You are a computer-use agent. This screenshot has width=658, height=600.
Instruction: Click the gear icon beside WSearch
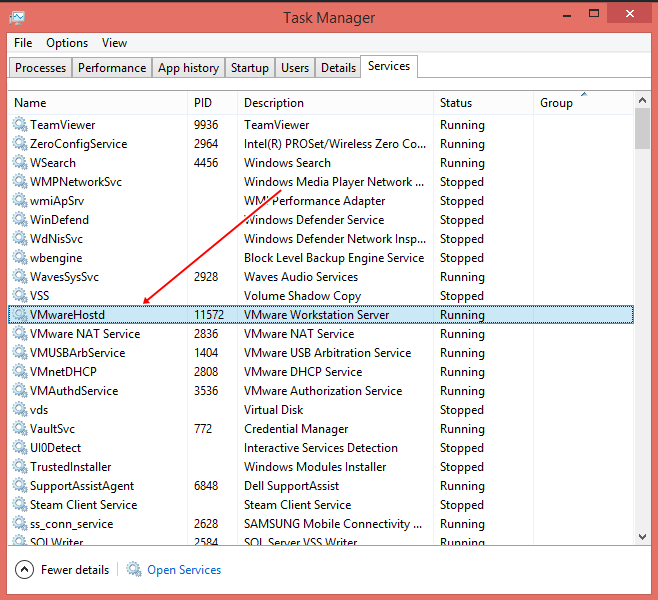(x=20, y=162)
